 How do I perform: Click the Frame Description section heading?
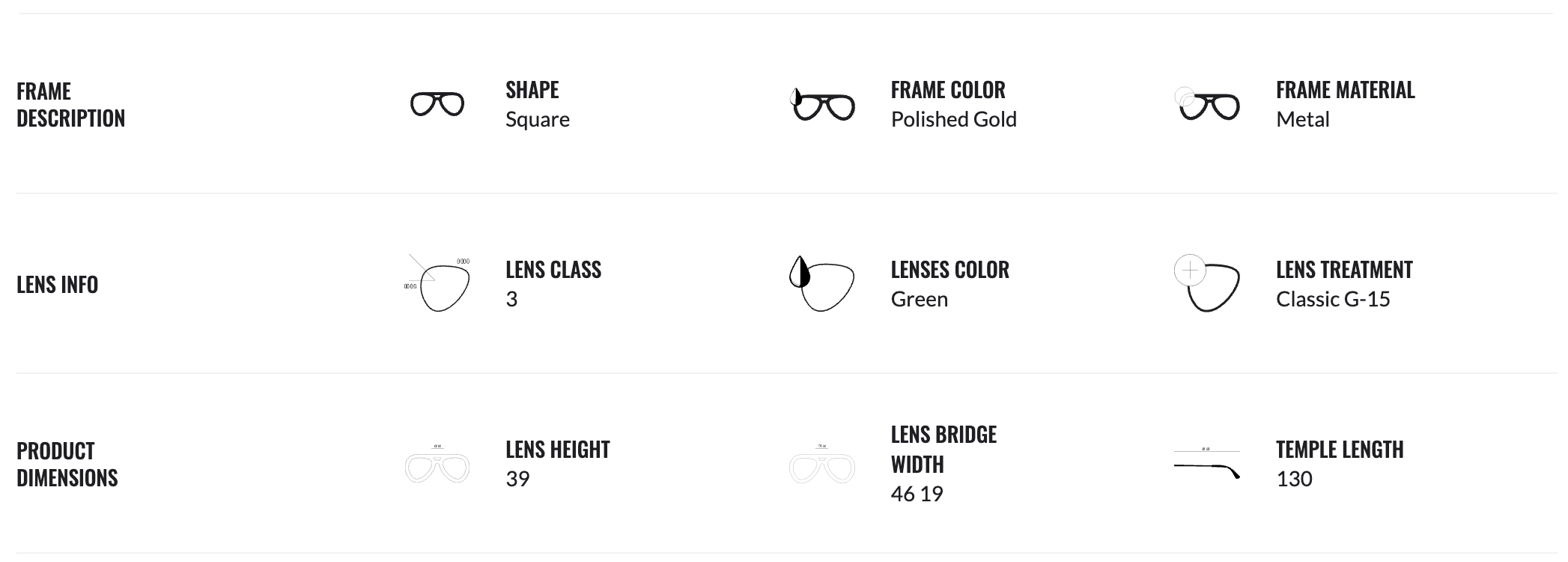tap(70, 105)
